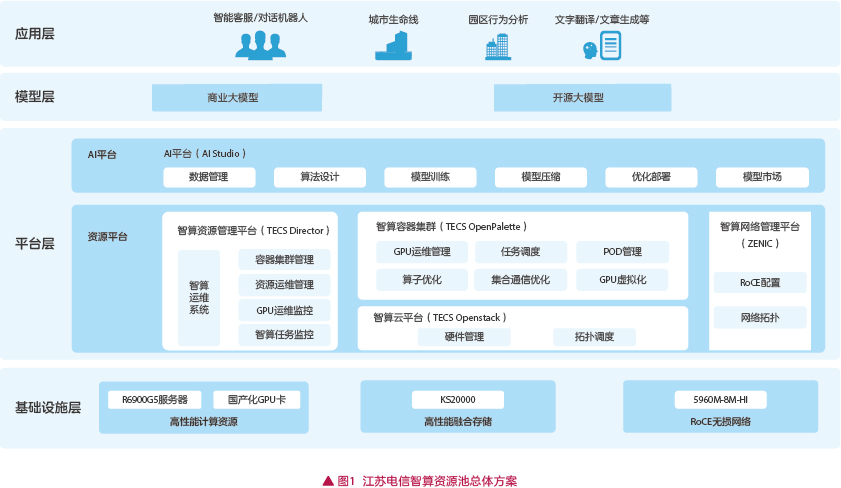Click the 高性能计算资源 caption

204,422
